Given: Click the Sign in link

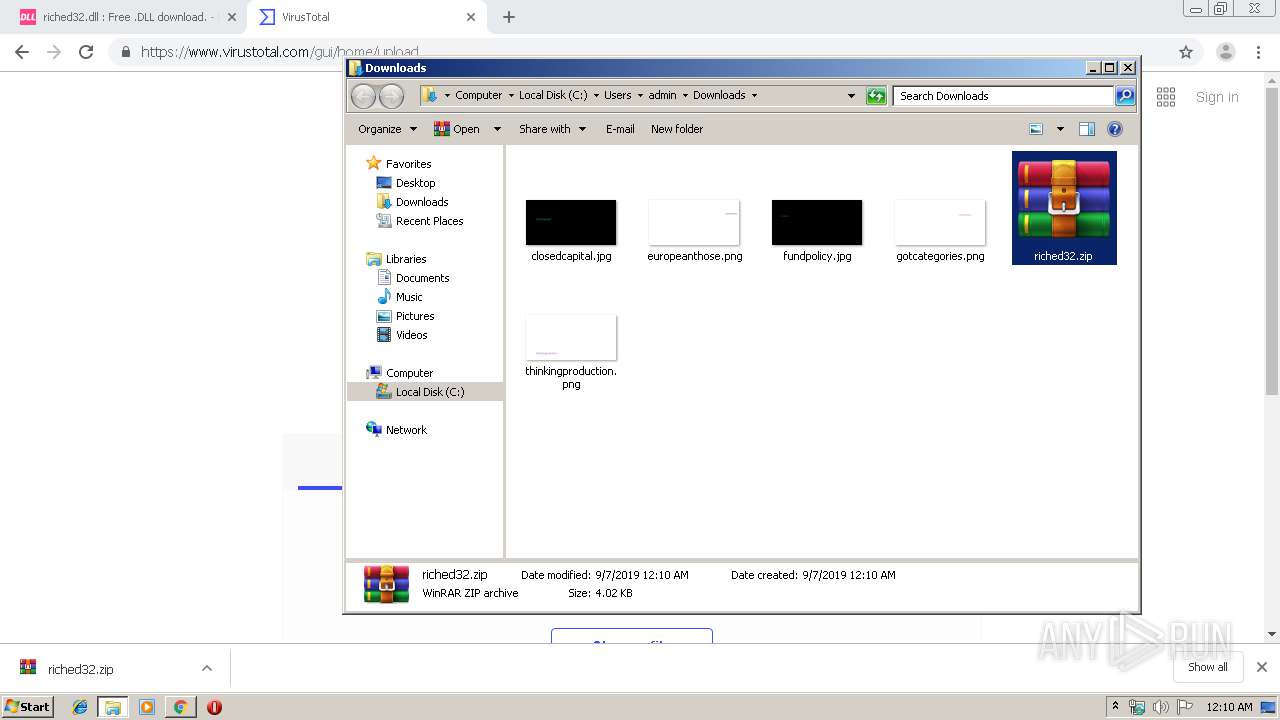Looking at the screenshot, I should coord(1217,97).
